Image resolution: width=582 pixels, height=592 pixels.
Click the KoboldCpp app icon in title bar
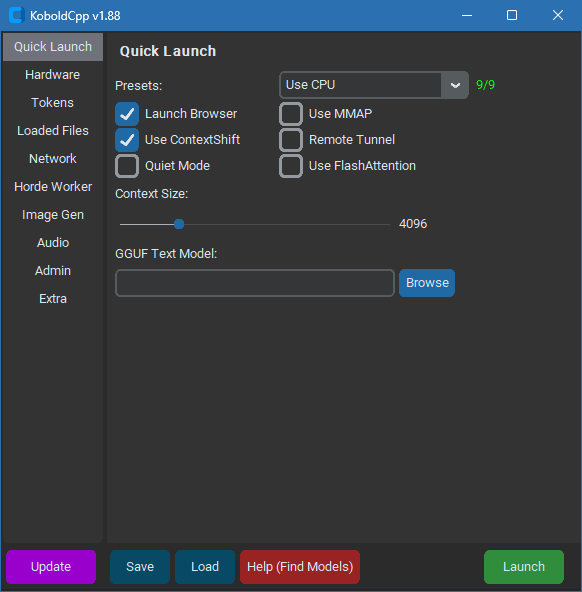pyautogui.click(x=17, y=15)
